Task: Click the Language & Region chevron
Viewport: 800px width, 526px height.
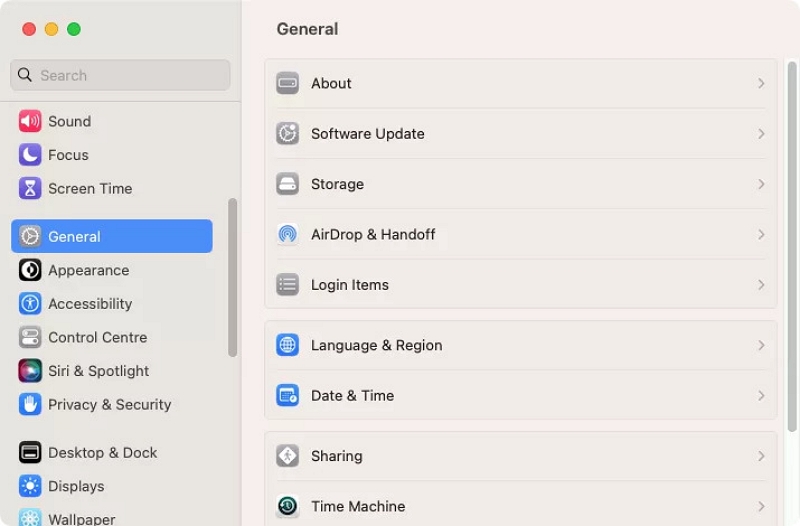Action: coord(761,345)
